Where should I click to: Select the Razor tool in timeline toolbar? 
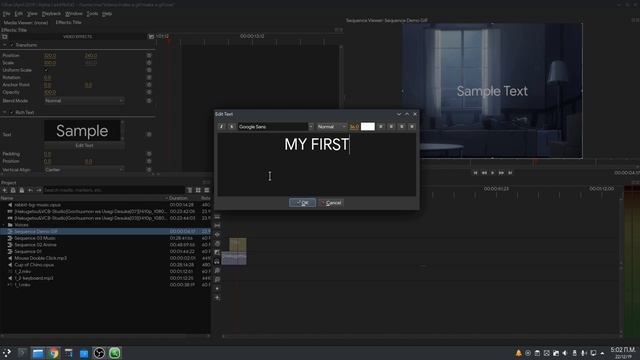217,217
